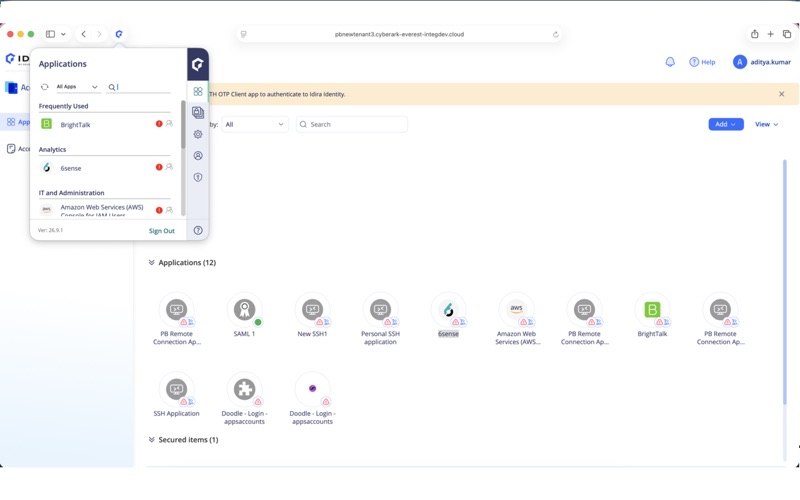Open the View options dropdown

(x=766, y=124)
